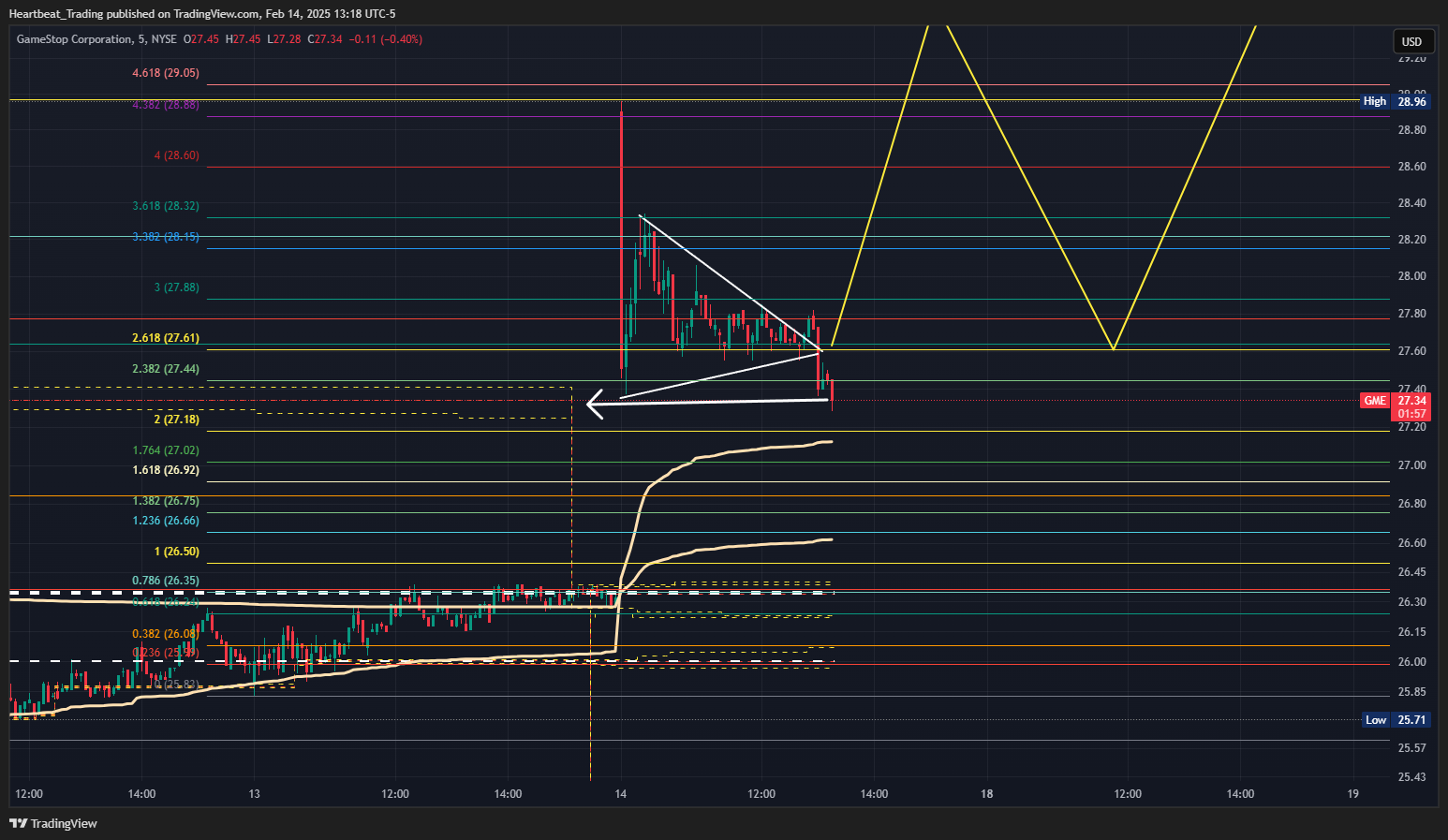1448x840 pixels.
Task: Select the 0.786 (26.35) Fibonacci label
Action: point(166,581)
